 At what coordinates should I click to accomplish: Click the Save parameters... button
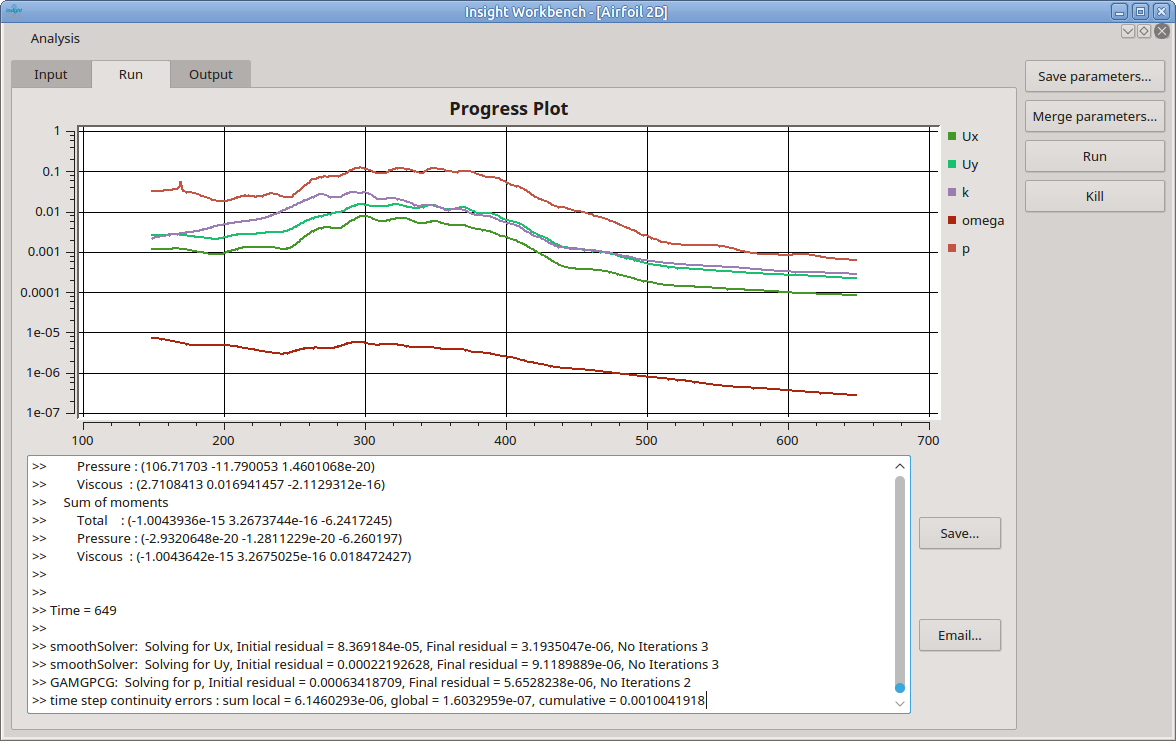[x=1094, y=77]
